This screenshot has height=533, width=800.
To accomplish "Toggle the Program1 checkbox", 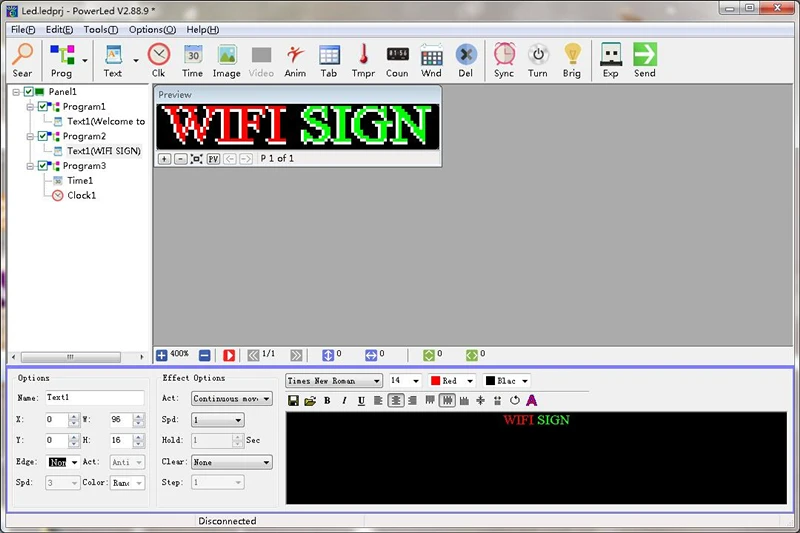I will (43, 107).
